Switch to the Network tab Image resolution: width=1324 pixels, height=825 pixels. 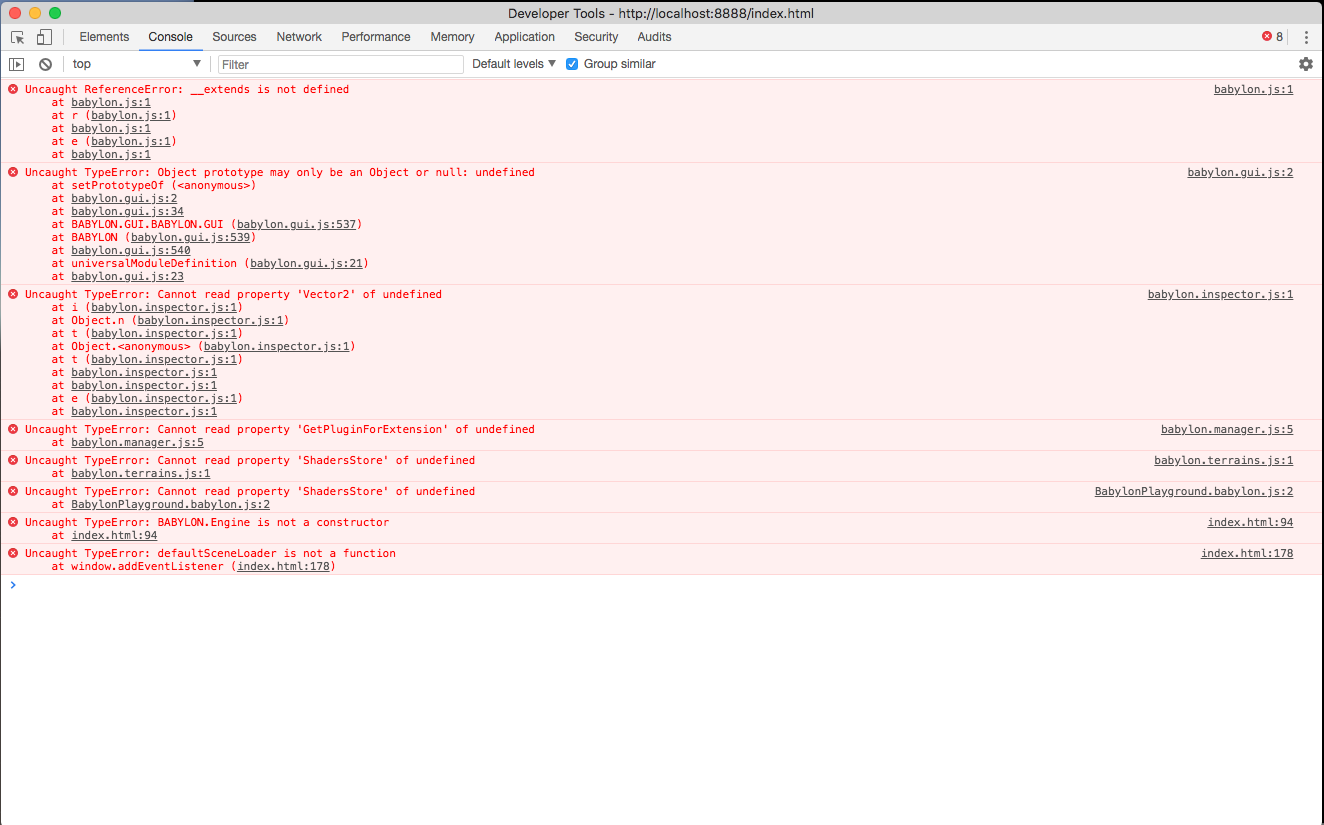point(299,37)
